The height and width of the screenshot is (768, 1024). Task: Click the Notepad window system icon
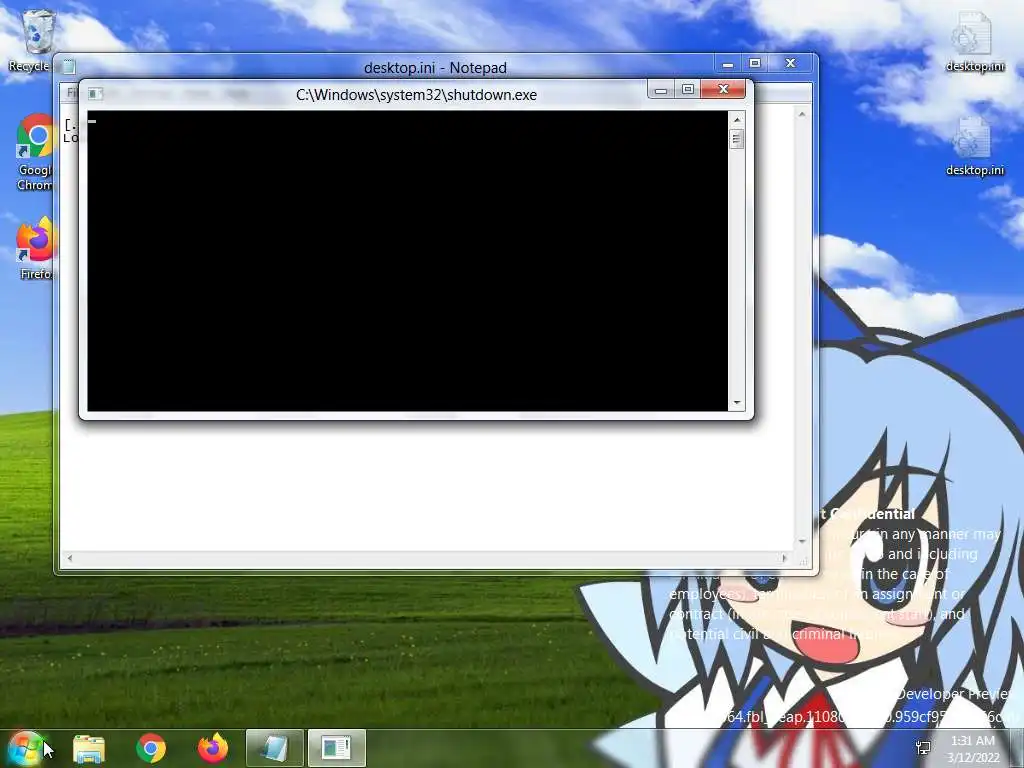tap(69, 67)
